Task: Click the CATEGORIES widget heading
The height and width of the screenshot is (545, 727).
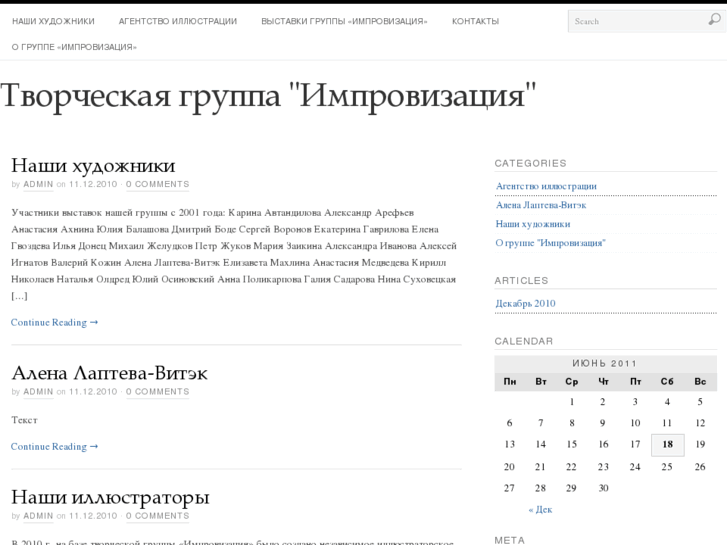Action: (530, 163)
